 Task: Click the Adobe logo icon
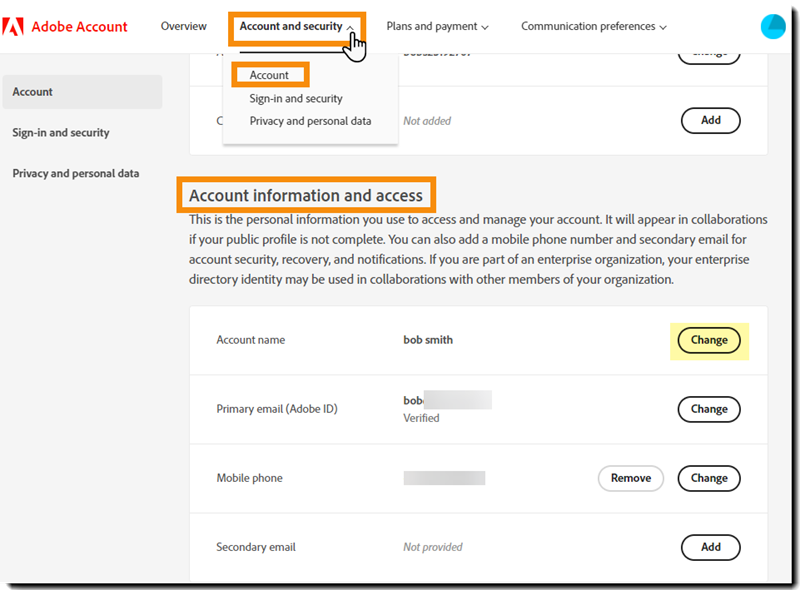(x=14, y=26)
